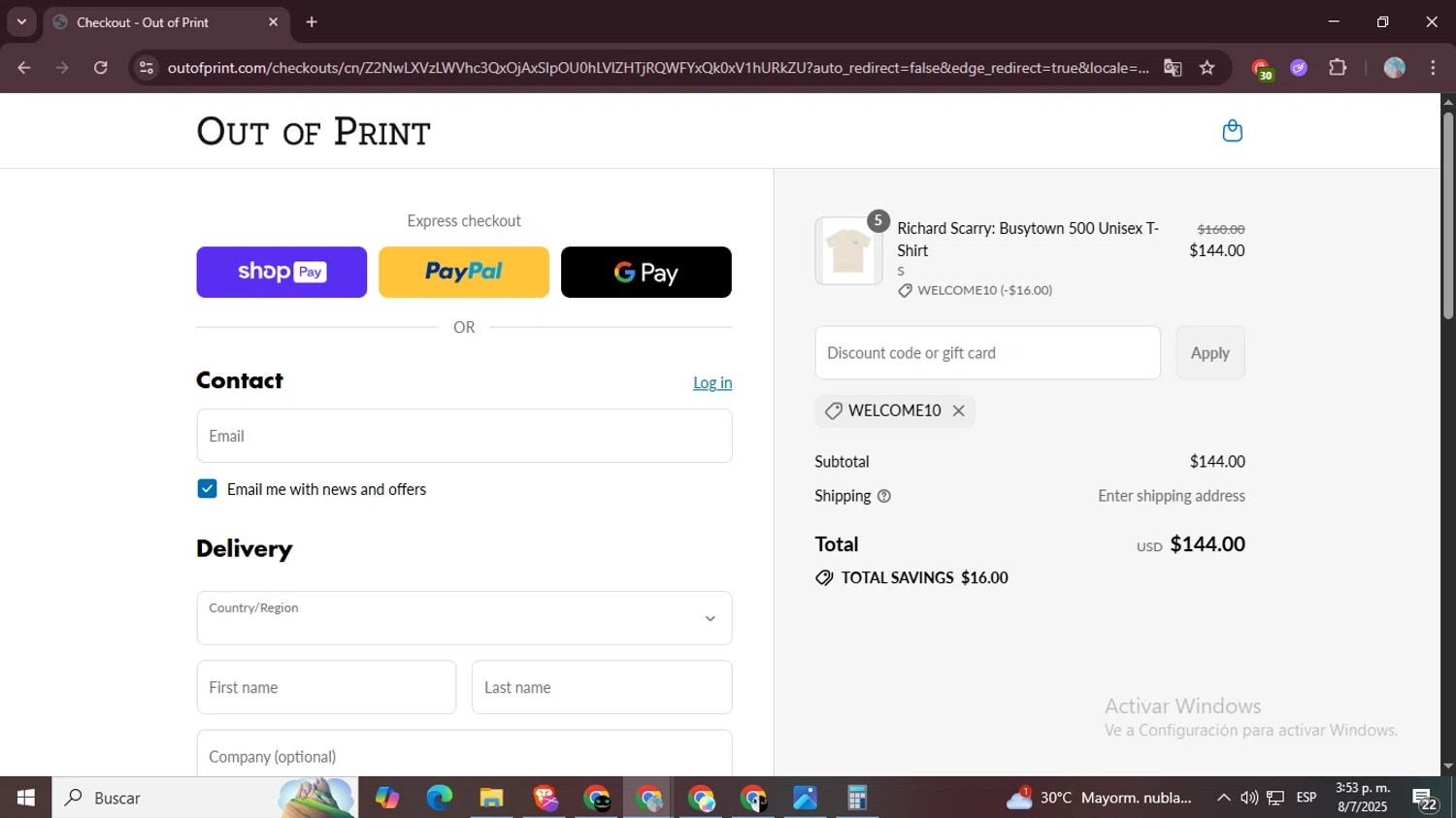Open the Windows Start menu
Image resolution: width=1456 pixels, height=818 pixels.
[x=25, y=798]
